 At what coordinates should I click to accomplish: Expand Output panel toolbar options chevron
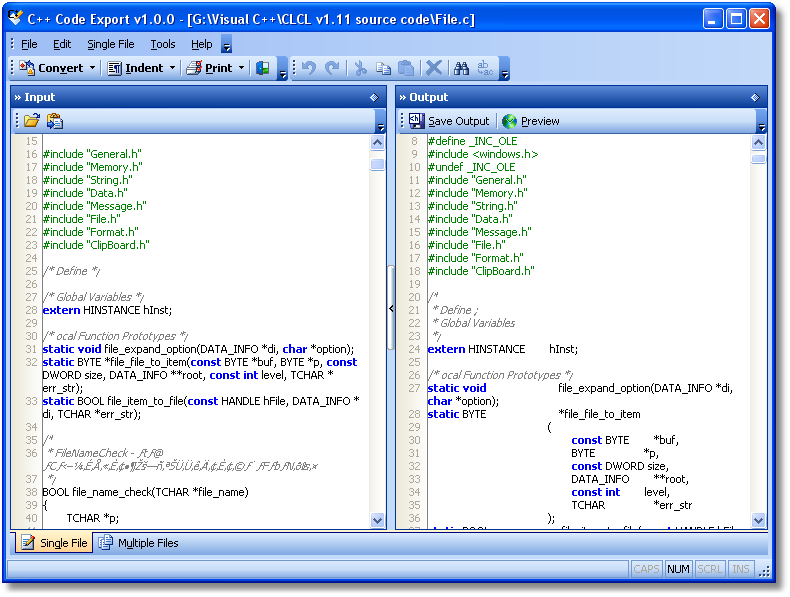[762, 121]
